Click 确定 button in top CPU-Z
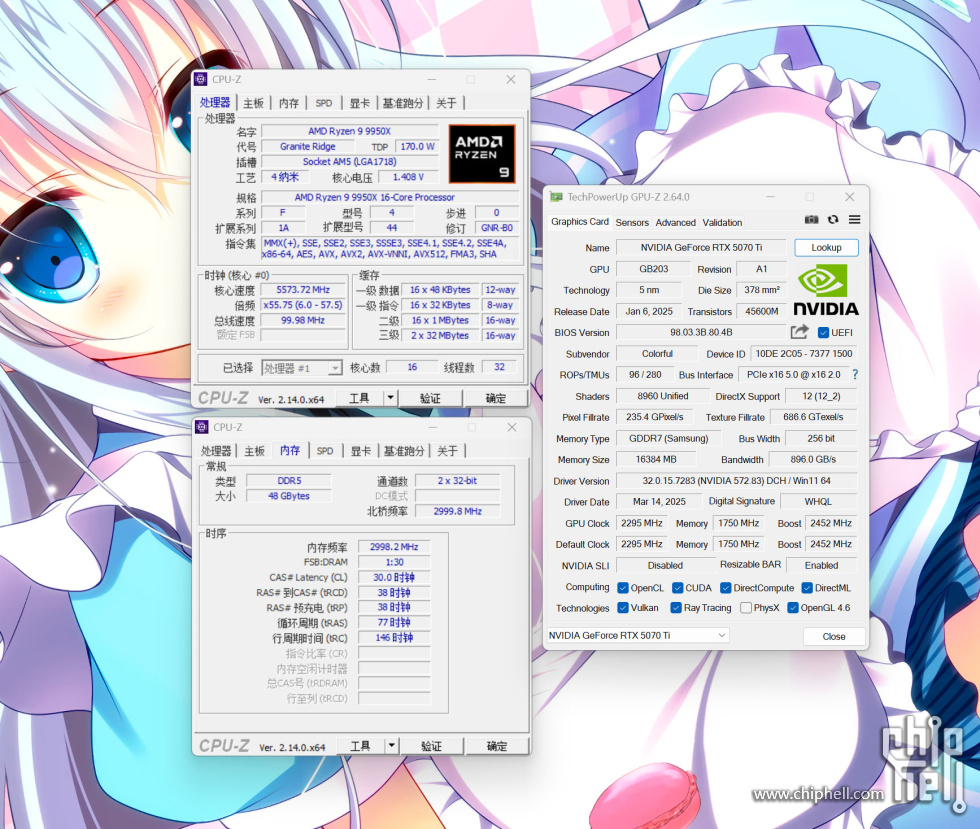Viewport: 980px width, 829px height. pyautogui.click(x=496, y=398)
